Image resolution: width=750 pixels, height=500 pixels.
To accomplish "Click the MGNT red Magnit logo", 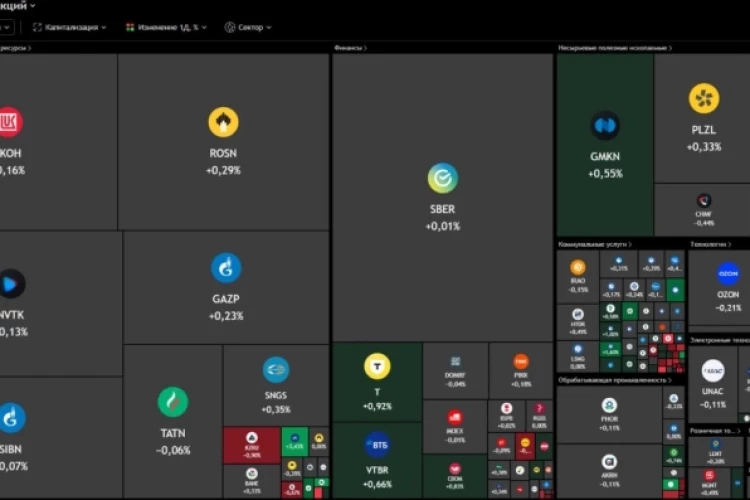I will [709, 475].
